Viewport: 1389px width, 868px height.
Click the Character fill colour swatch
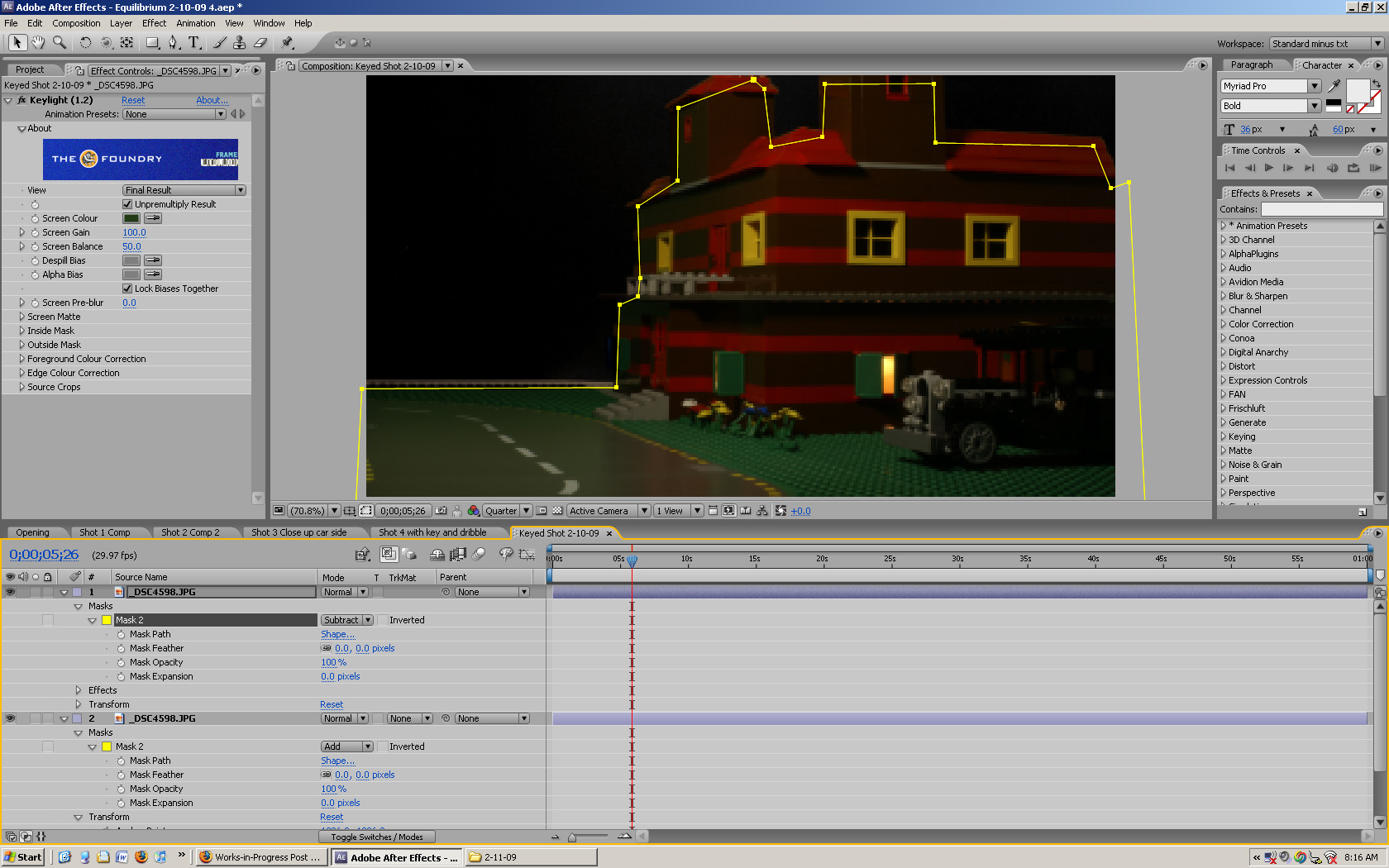tap(1358, 90)
